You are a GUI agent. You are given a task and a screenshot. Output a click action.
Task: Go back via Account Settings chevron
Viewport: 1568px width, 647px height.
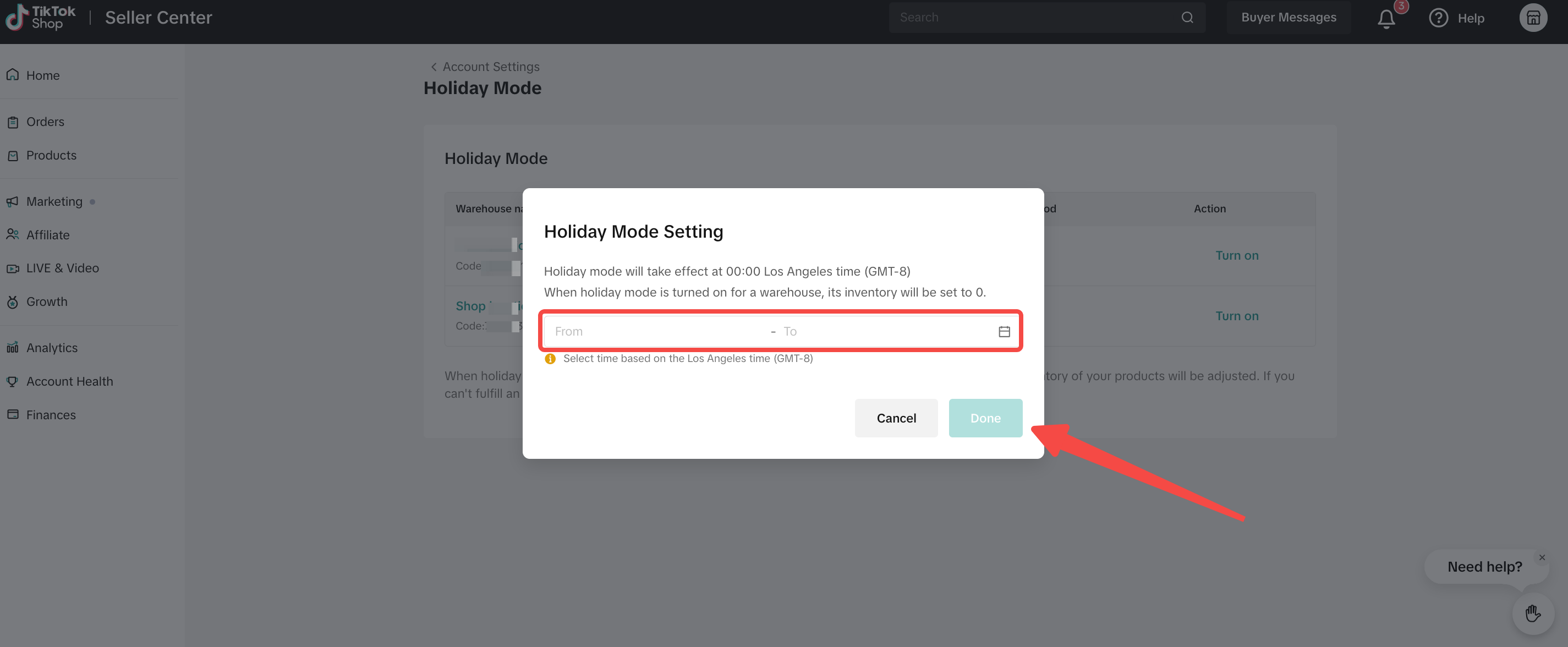(x=434, y=67)
